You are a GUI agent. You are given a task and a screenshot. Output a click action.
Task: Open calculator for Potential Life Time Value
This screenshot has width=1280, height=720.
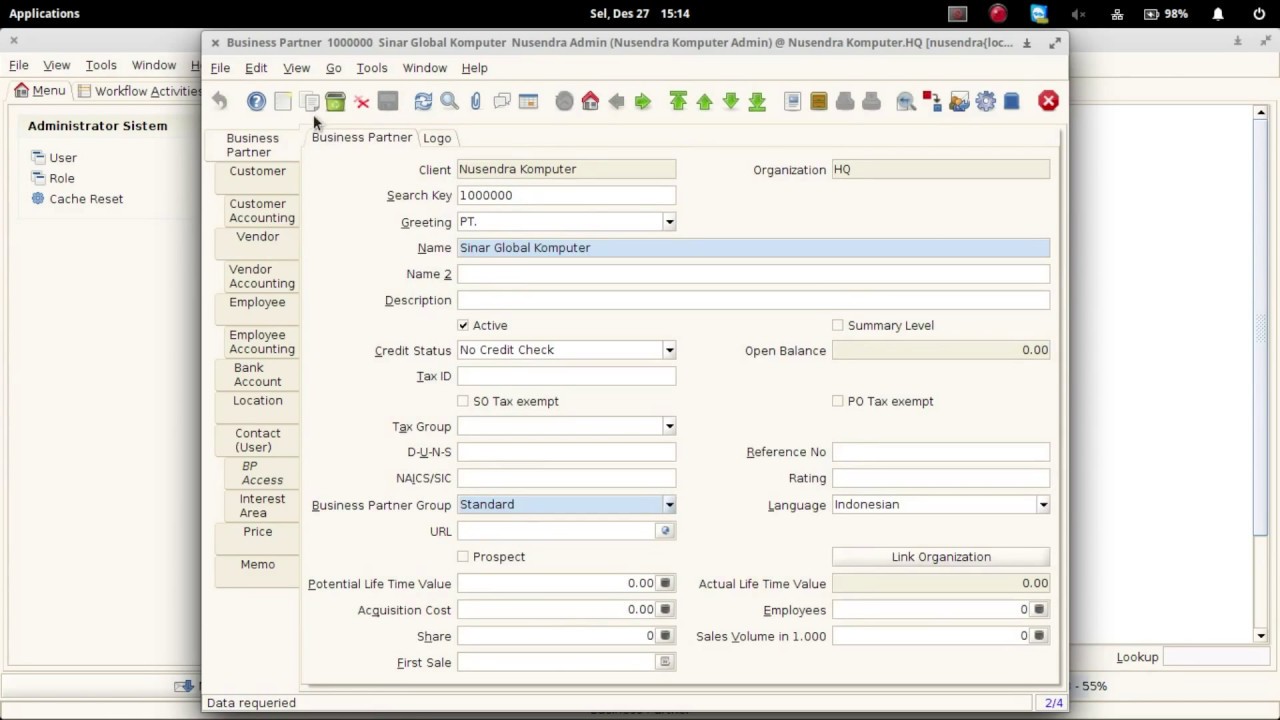pyautogui.click(x=666, y=583)
